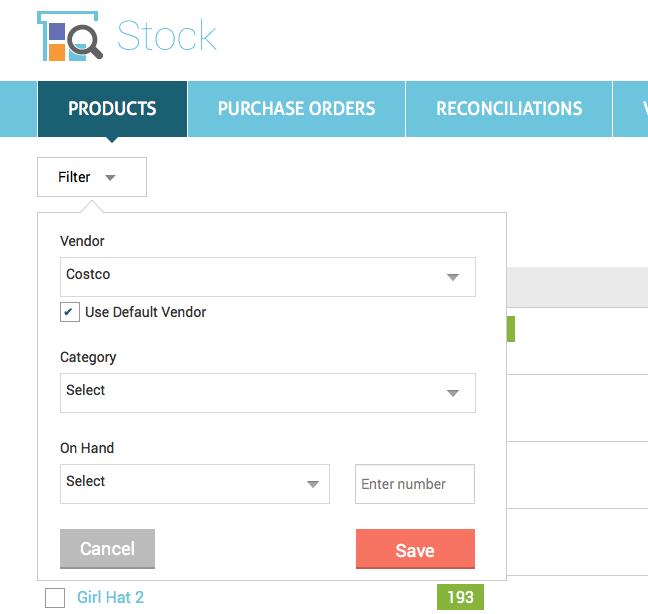Viewport: 648px width, 614px height.
Task: Uncheck Use Default Vendor checkbox
Action: [70, 312]
